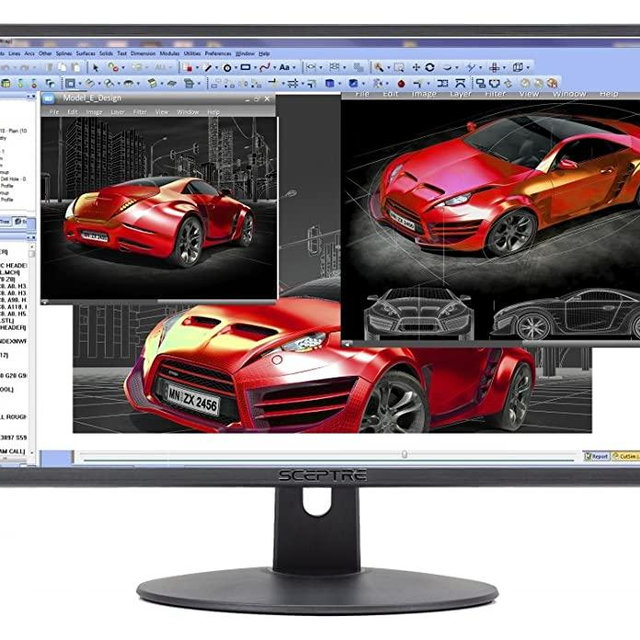This screenshot has width=640, height=640.
Task: Click the blue shaded box icon
Action: 353,84
